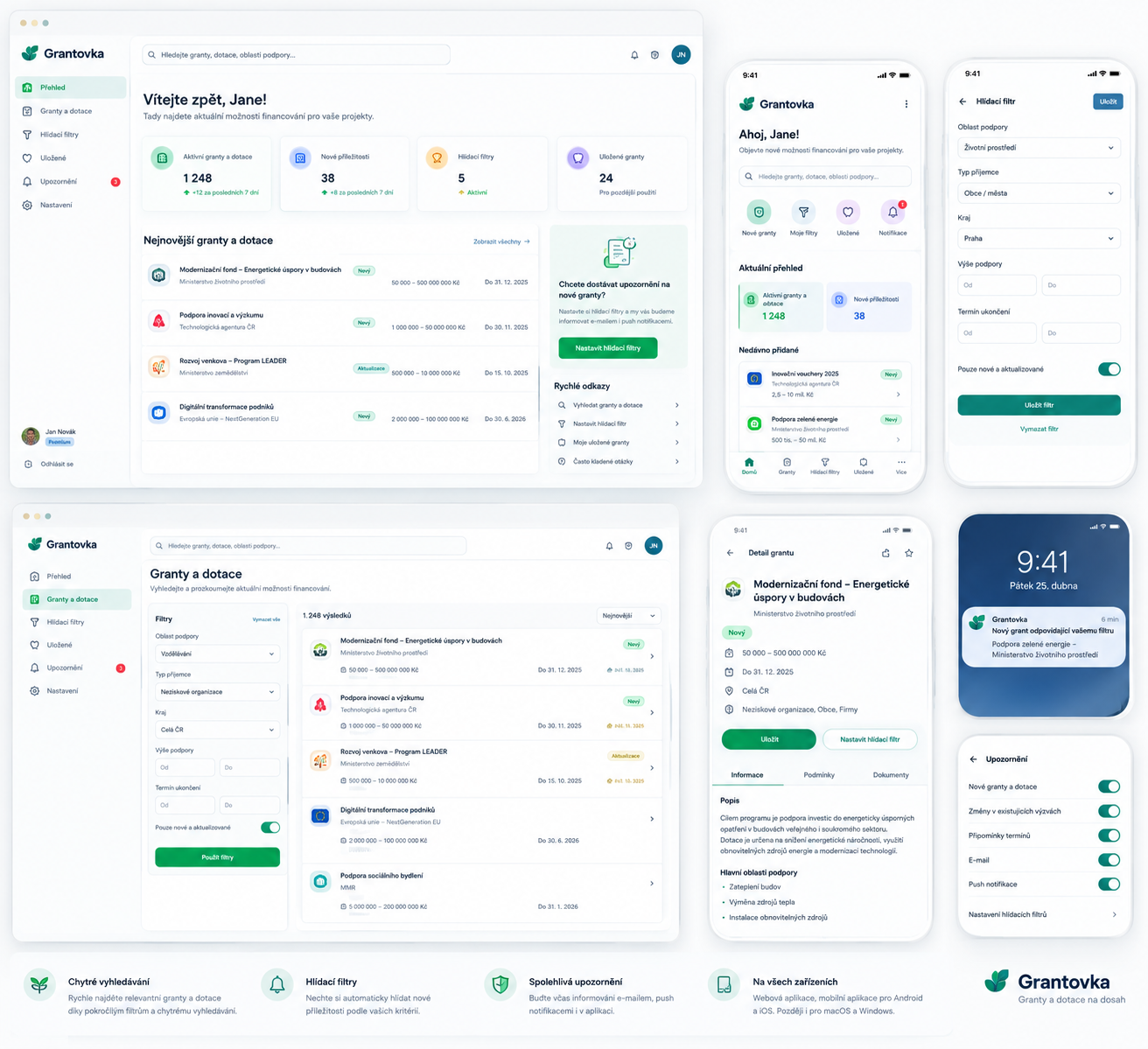Open the Nejnovější sort dropdown
Image resolution: width=1148 pixels, height=1049 pixels.
pos(629,616)
